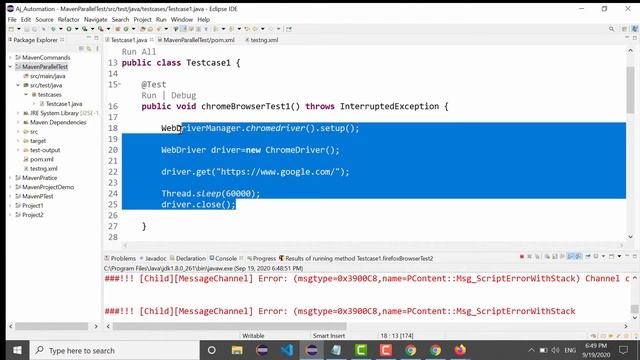Maximize the Console panel
This screenshot has height=360, width=640.
[x=635, y=256]
